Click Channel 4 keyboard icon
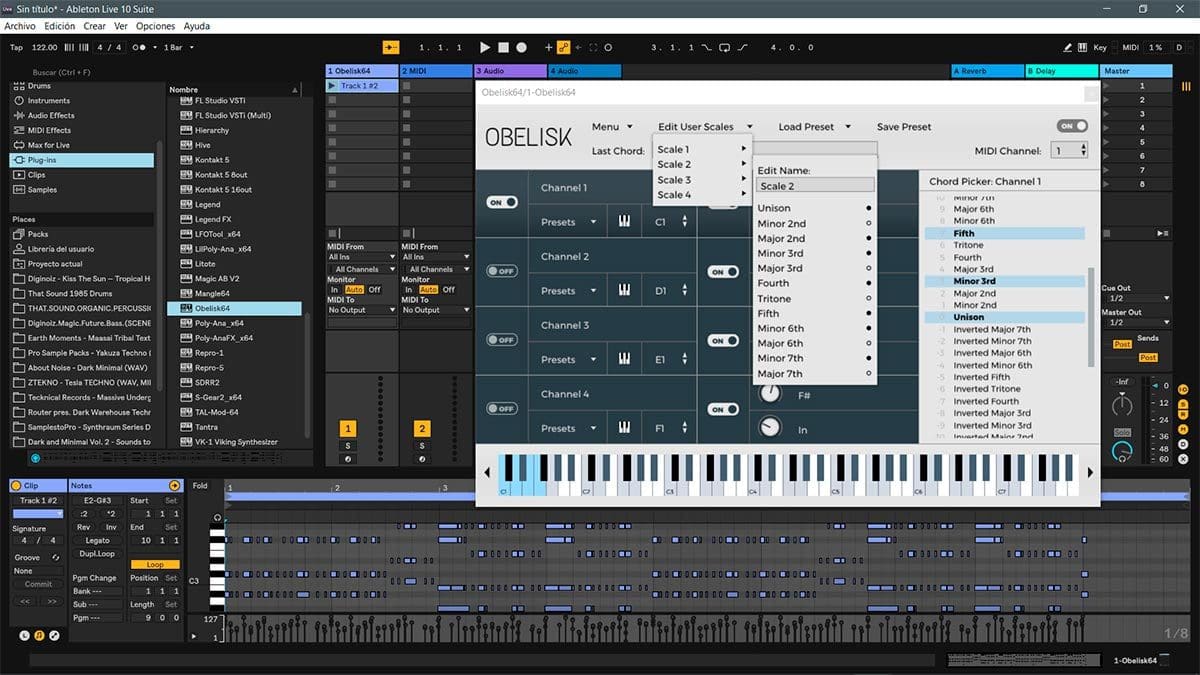 click(x=624, y=428)
